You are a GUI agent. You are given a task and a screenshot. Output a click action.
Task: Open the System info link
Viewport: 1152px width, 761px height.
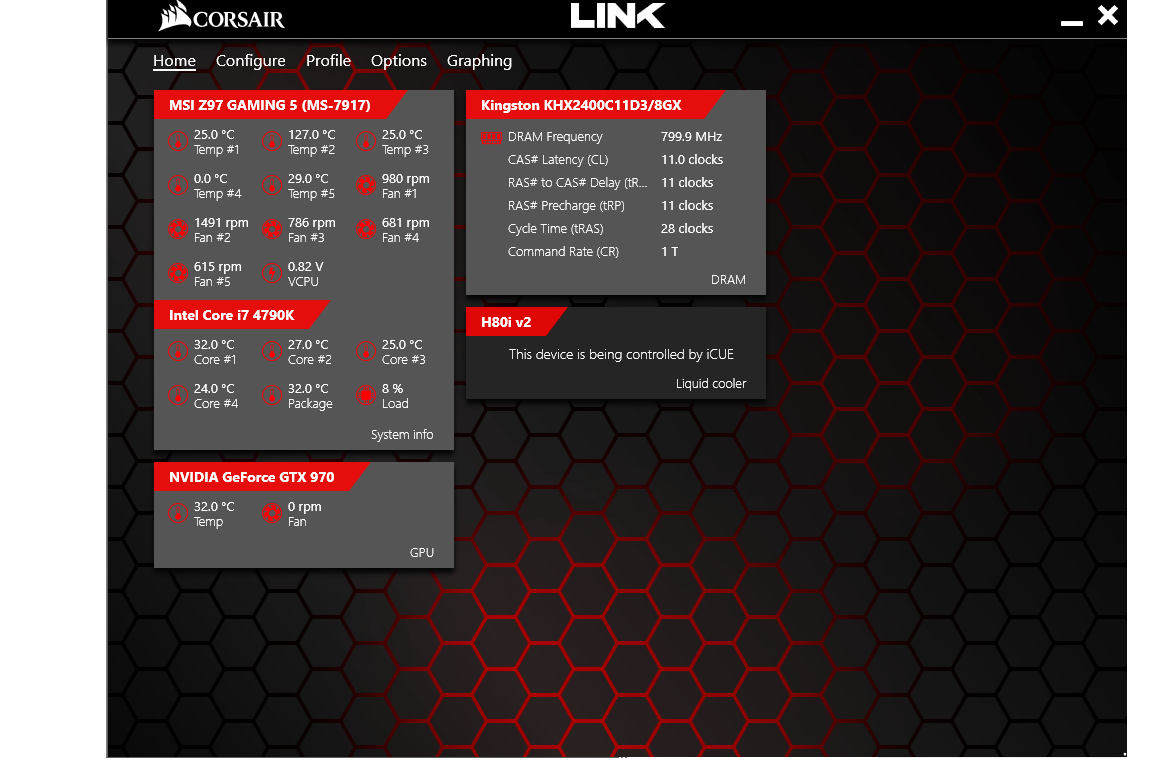402,435
